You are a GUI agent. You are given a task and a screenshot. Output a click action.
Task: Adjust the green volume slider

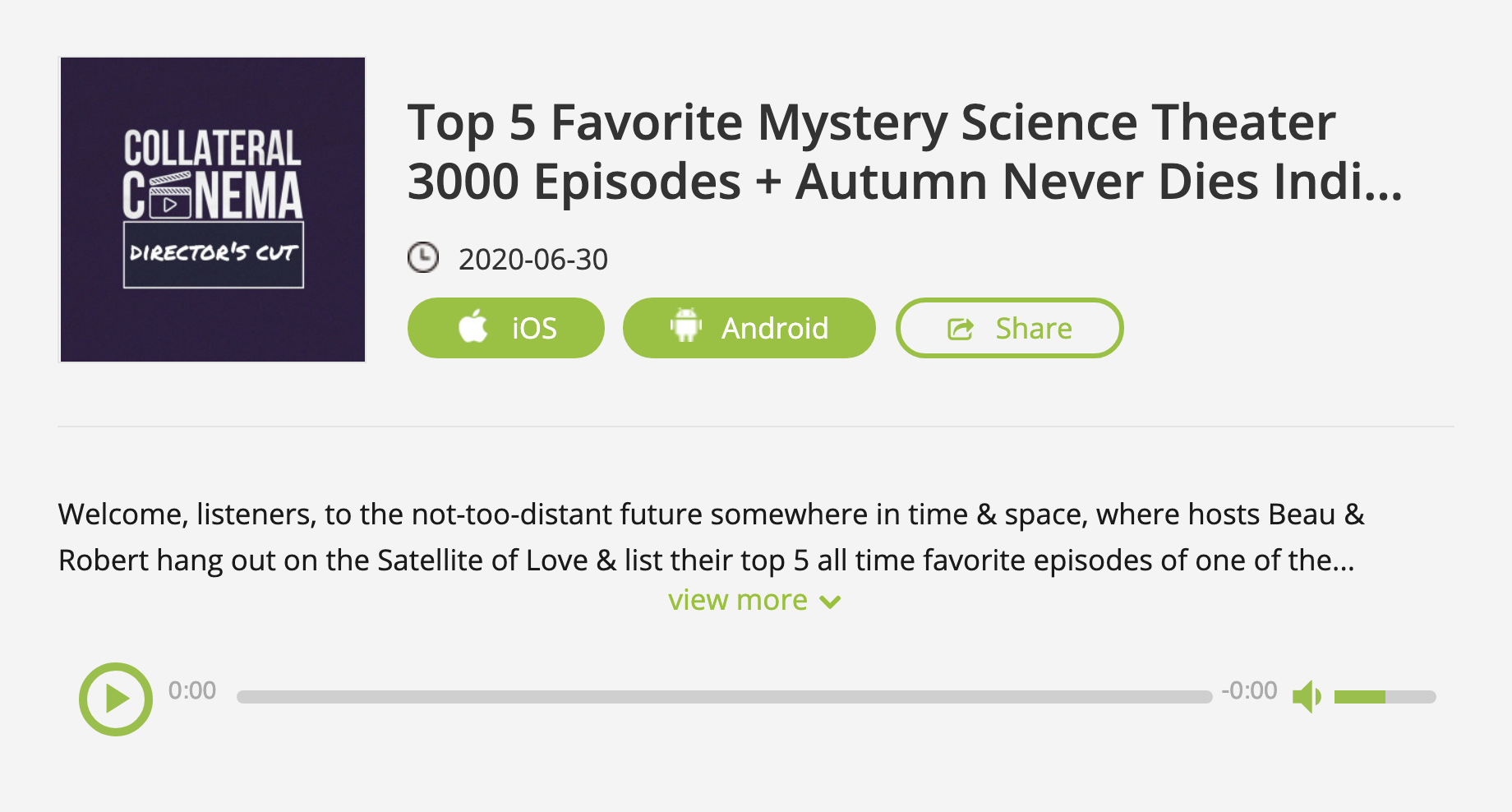click(x=1385, y=697)
